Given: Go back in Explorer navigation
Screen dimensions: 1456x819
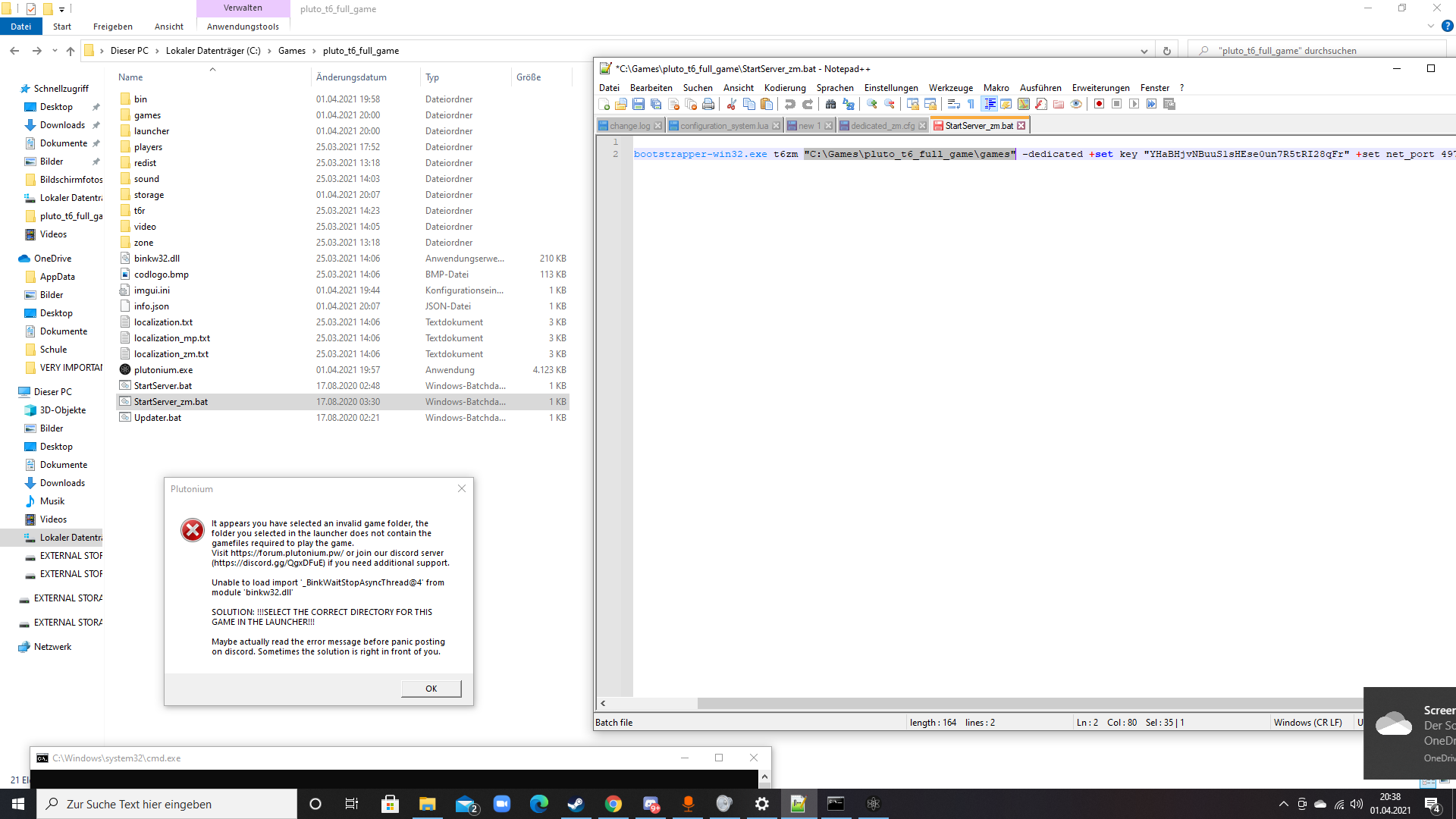Looking at the screenshot, I should coord(14,51).
